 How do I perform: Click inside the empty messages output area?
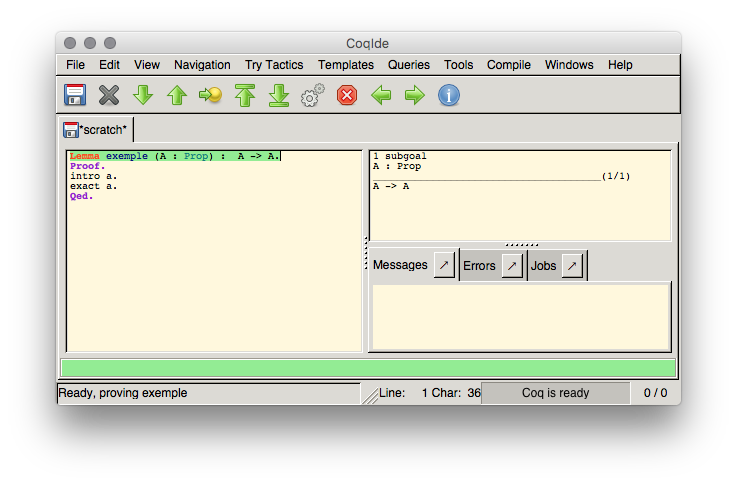(x=520, y=316)
